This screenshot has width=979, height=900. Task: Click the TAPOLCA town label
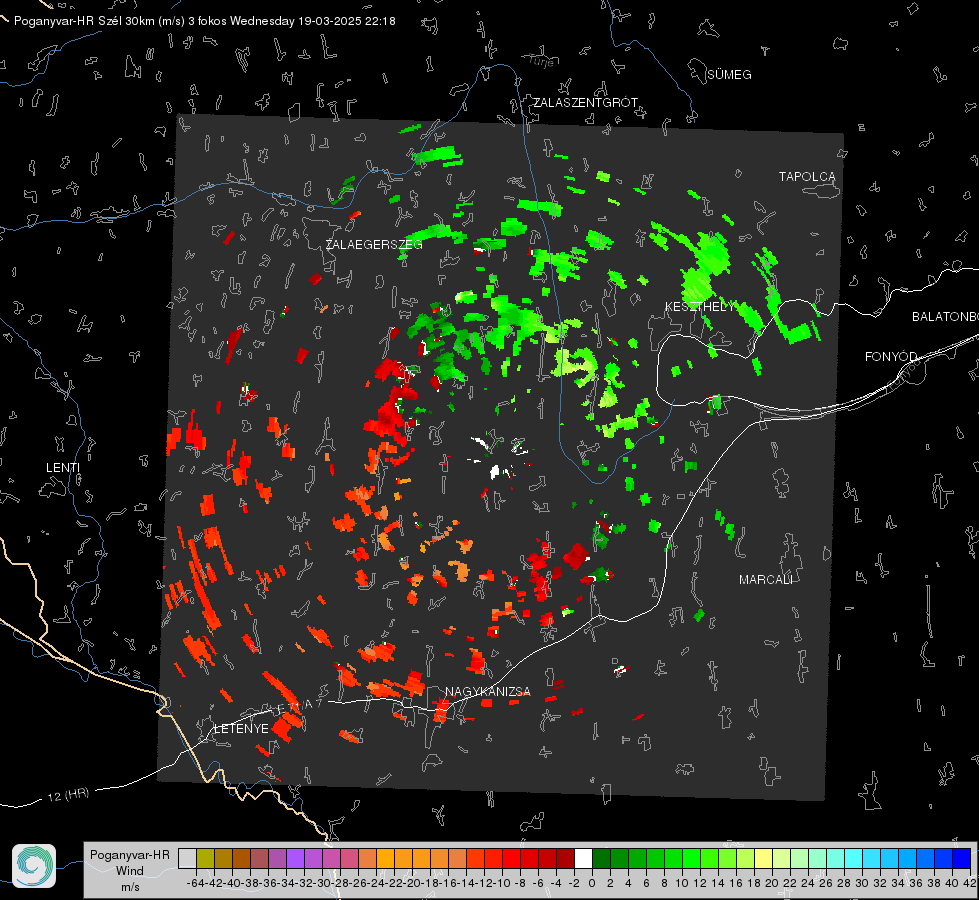point(807,177)
